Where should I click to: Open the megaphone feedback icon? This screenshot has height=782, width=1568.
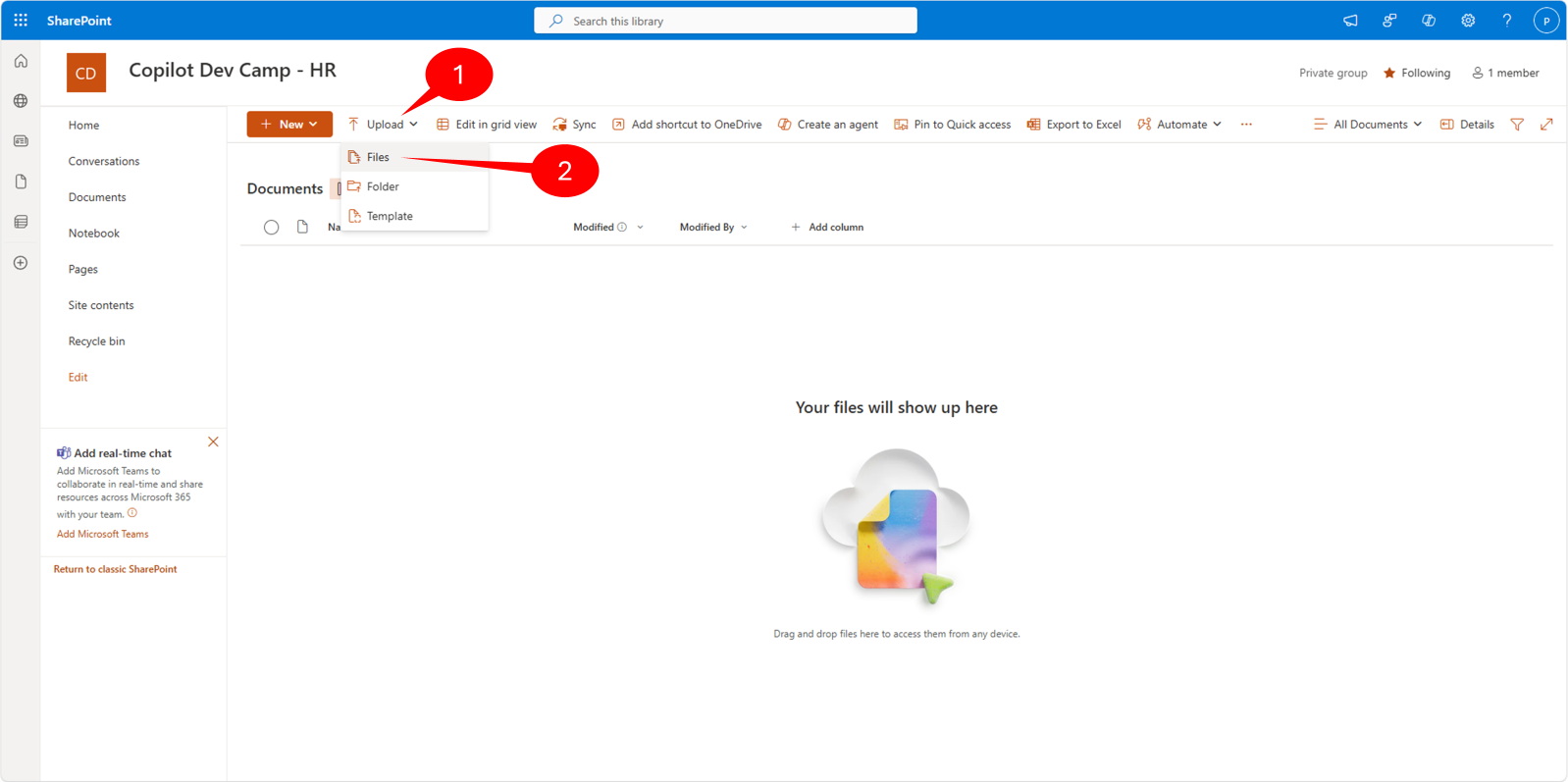(x=1350, y=21)
